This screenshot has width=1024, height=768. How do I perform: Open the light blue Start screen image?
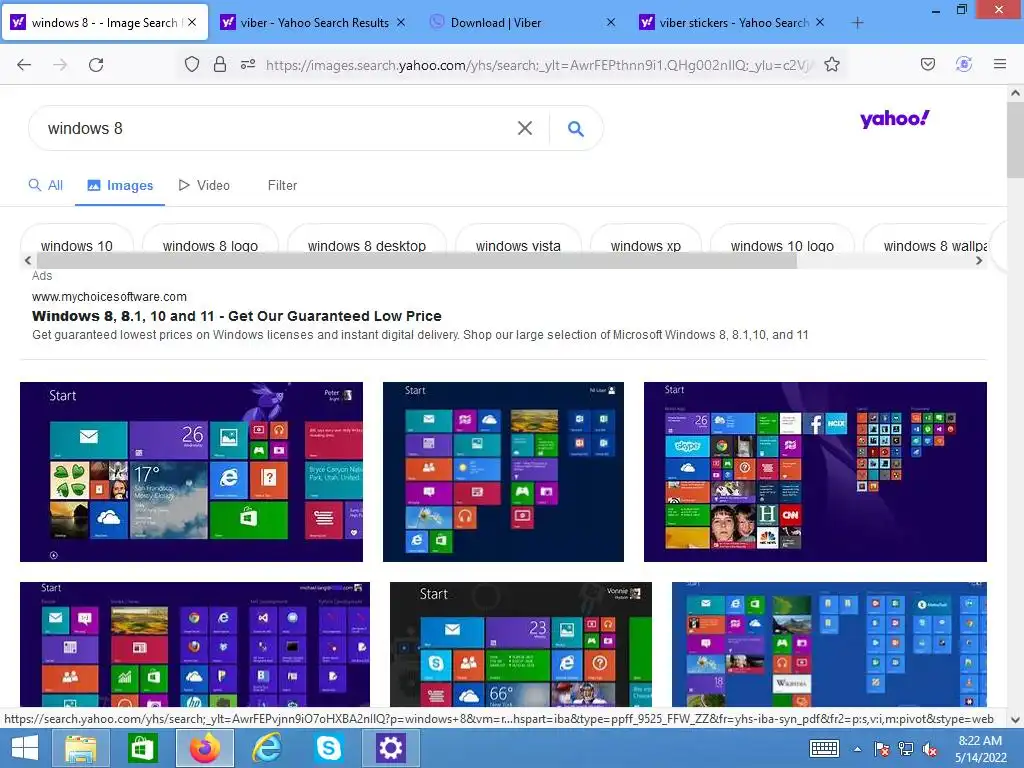(x=829, y=644)
